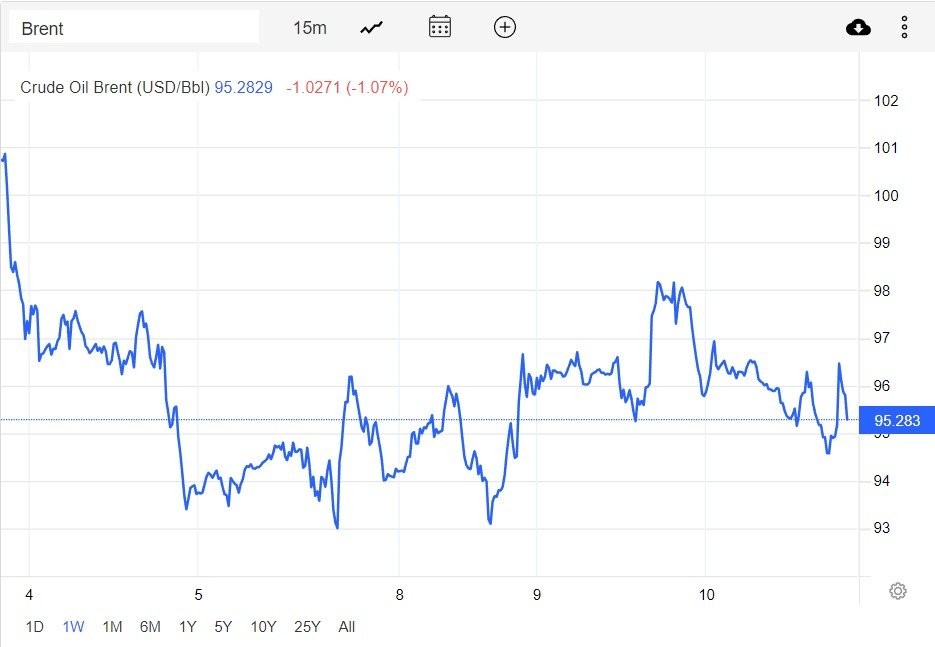Click the Brent symbol search field
This screenshot has width=935, height=647.
coord(134,28)
